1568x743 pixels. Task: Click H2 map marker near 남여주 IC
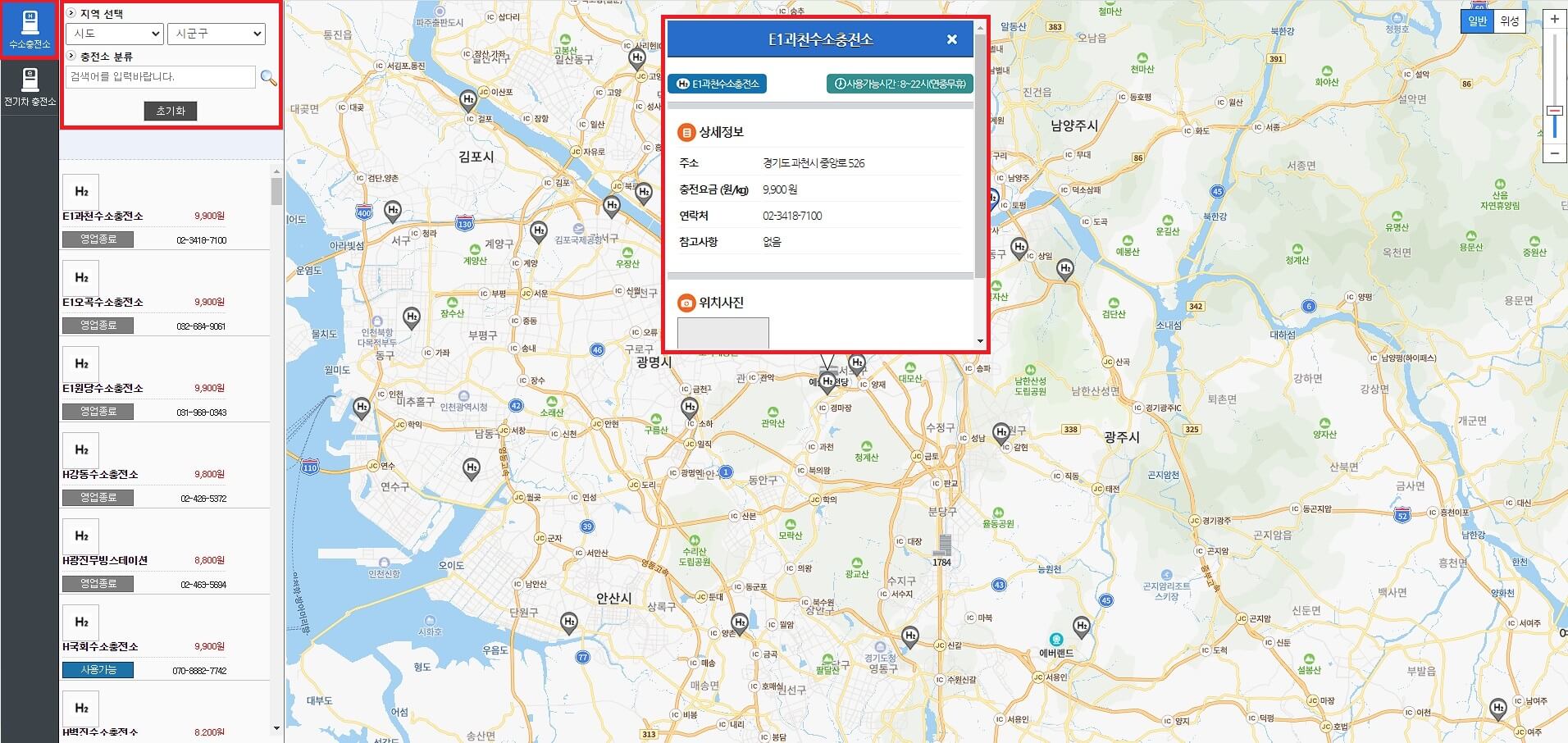[1498, 709]
